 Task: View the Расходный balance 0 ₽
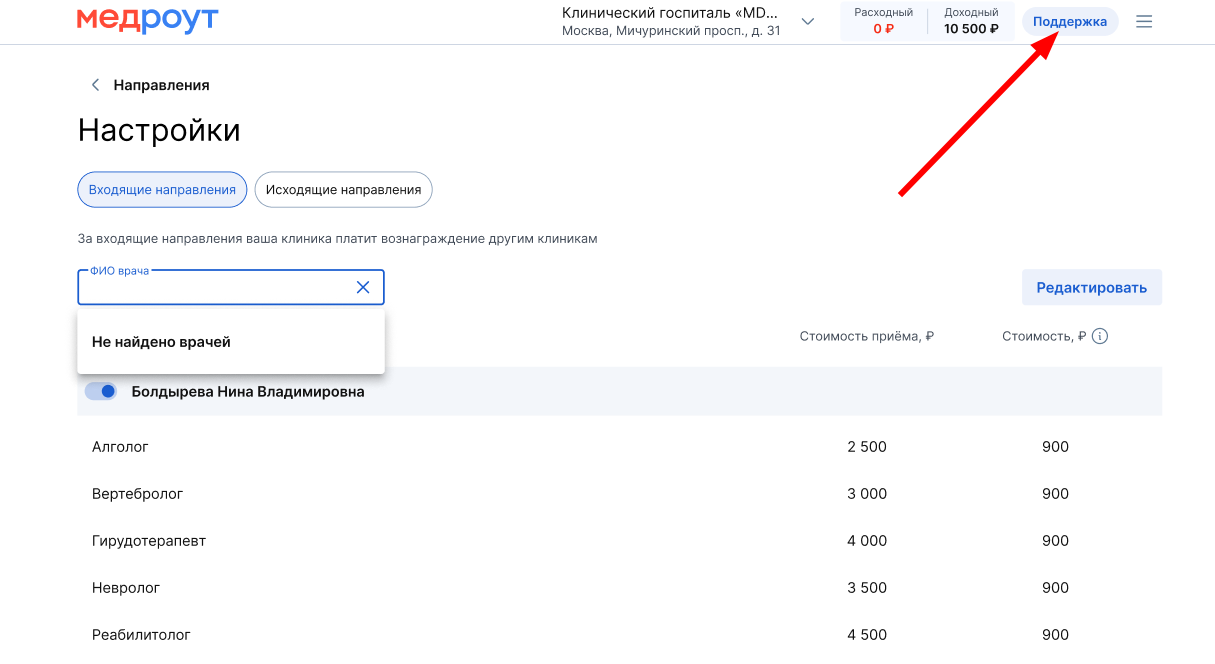pos(883,22)
